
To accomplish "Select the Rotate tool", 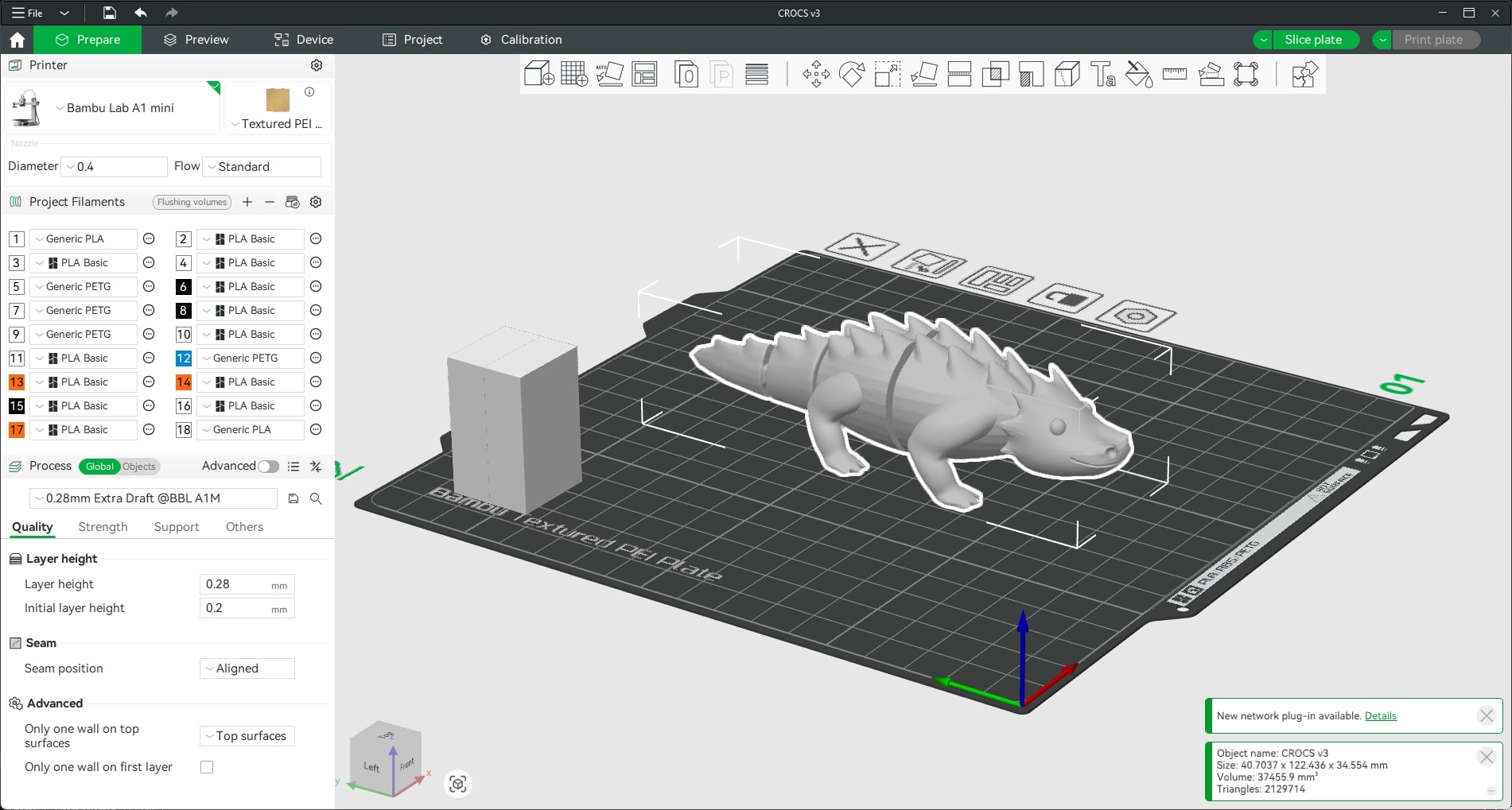I will (852, 74).
